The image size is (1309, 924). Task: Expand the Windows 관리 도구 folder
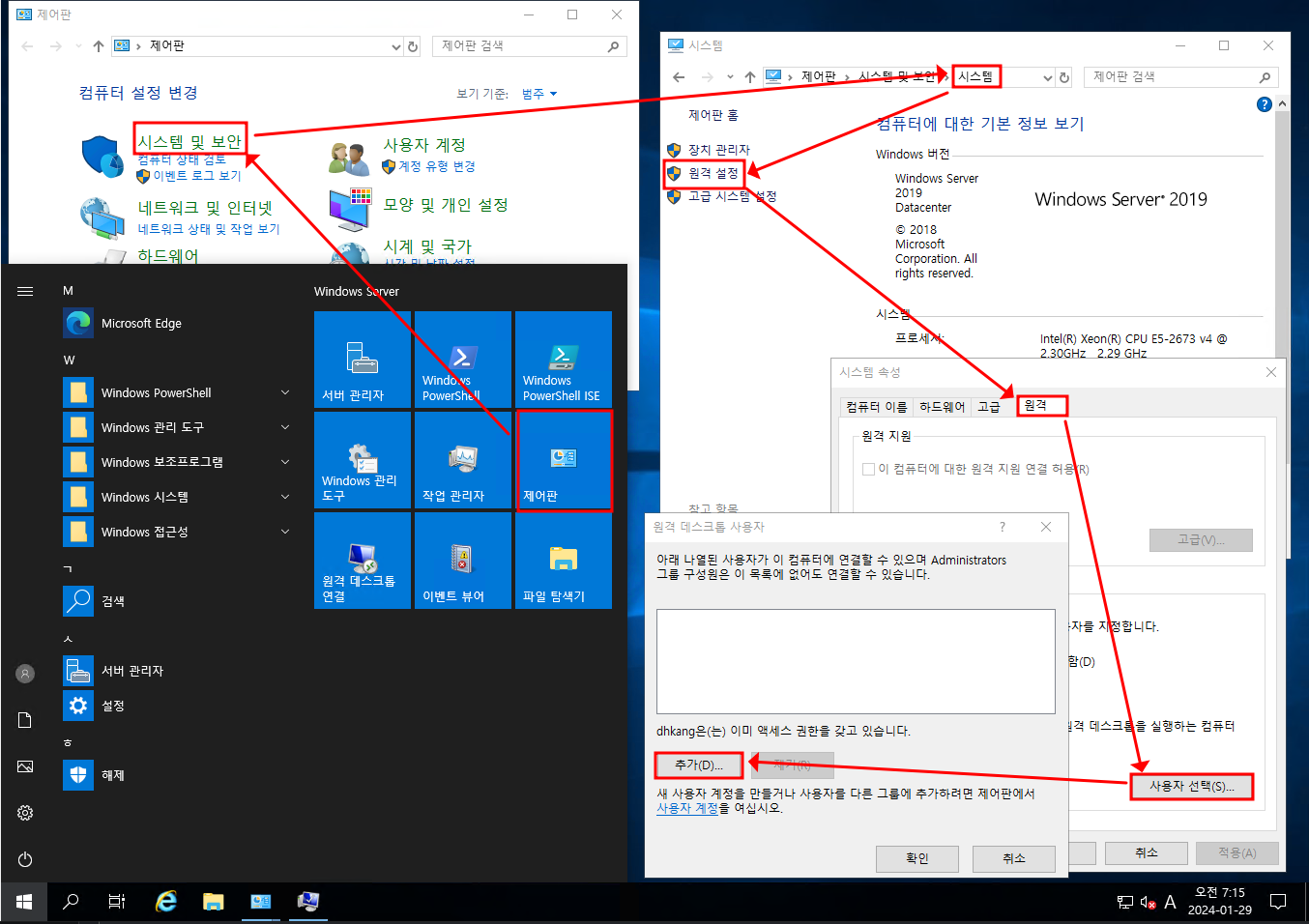pos(285,427)
